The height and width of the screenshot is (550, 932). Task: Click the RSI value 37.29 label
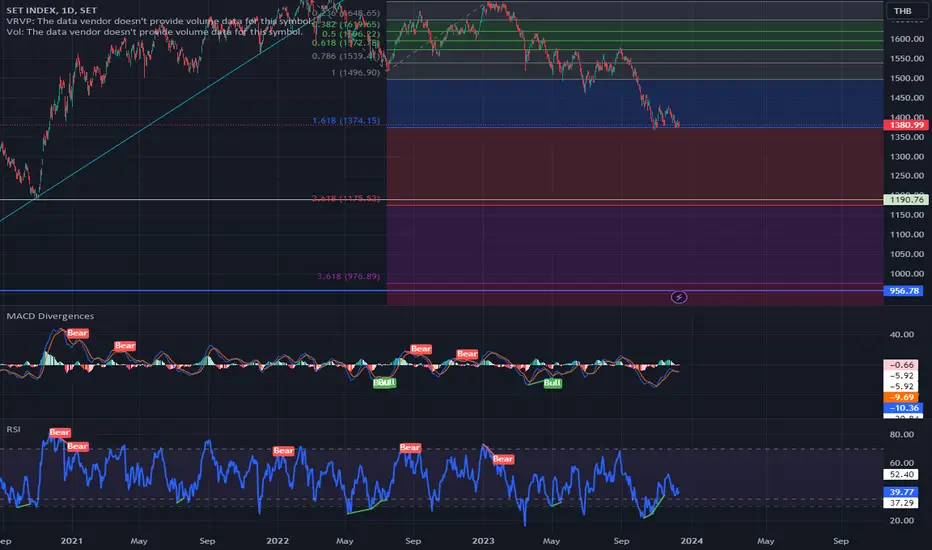coord(902,503)
